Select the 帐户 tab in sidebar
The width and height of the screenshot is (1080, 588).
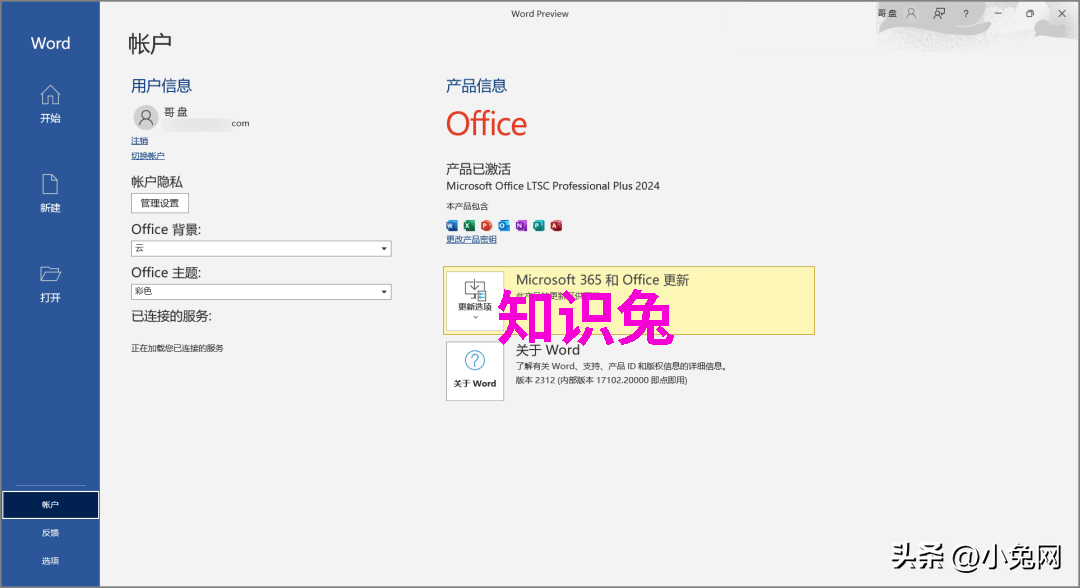point(50,505)
